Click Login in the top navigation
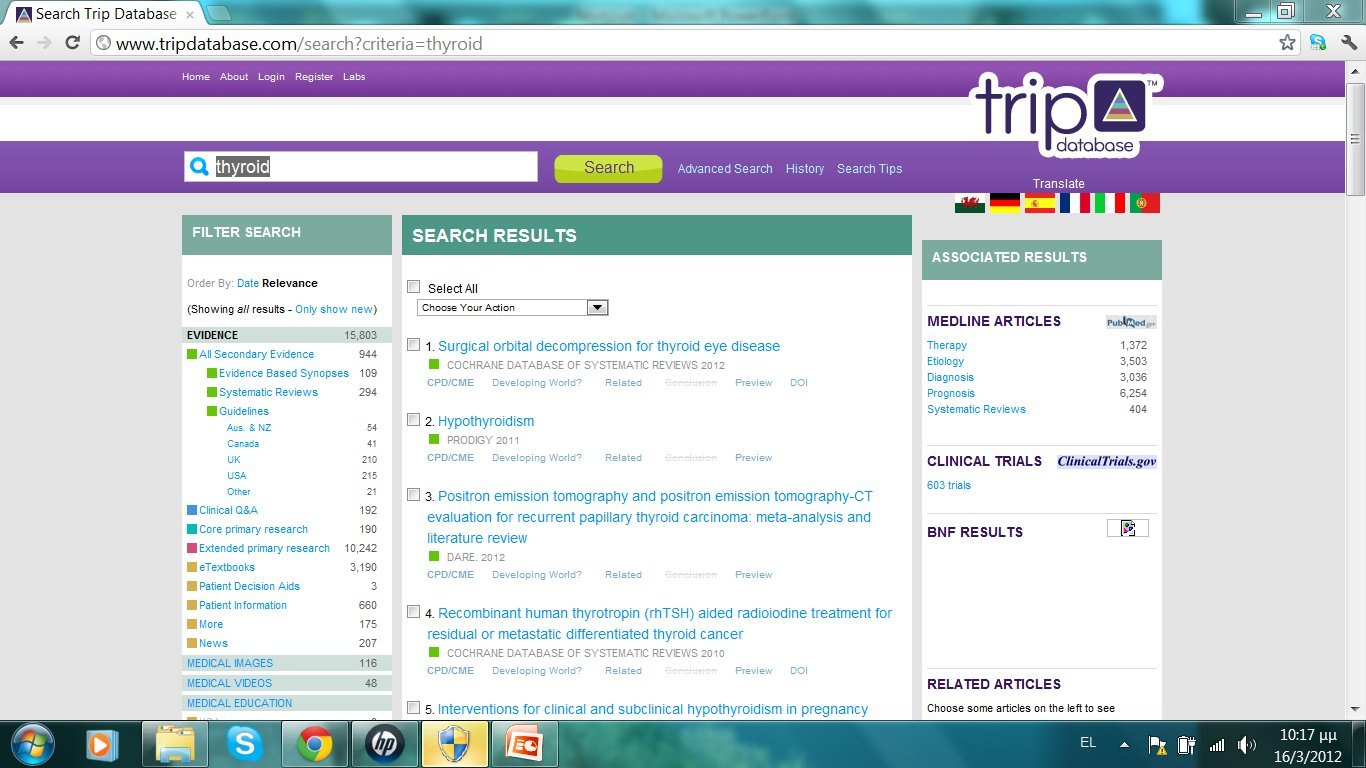This screenshot has width=1366, height=768. 271,77
